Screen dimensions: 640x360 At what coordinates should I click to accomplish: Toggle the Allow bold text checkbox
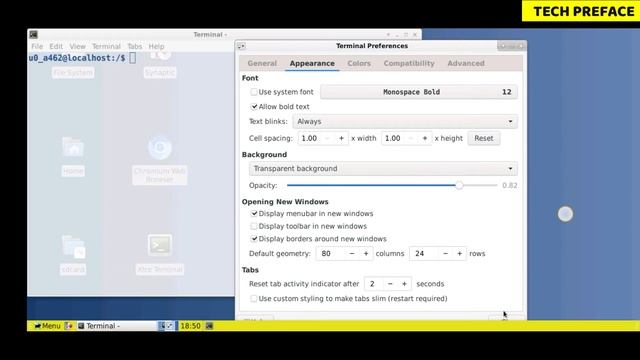(x=254, y=107)
